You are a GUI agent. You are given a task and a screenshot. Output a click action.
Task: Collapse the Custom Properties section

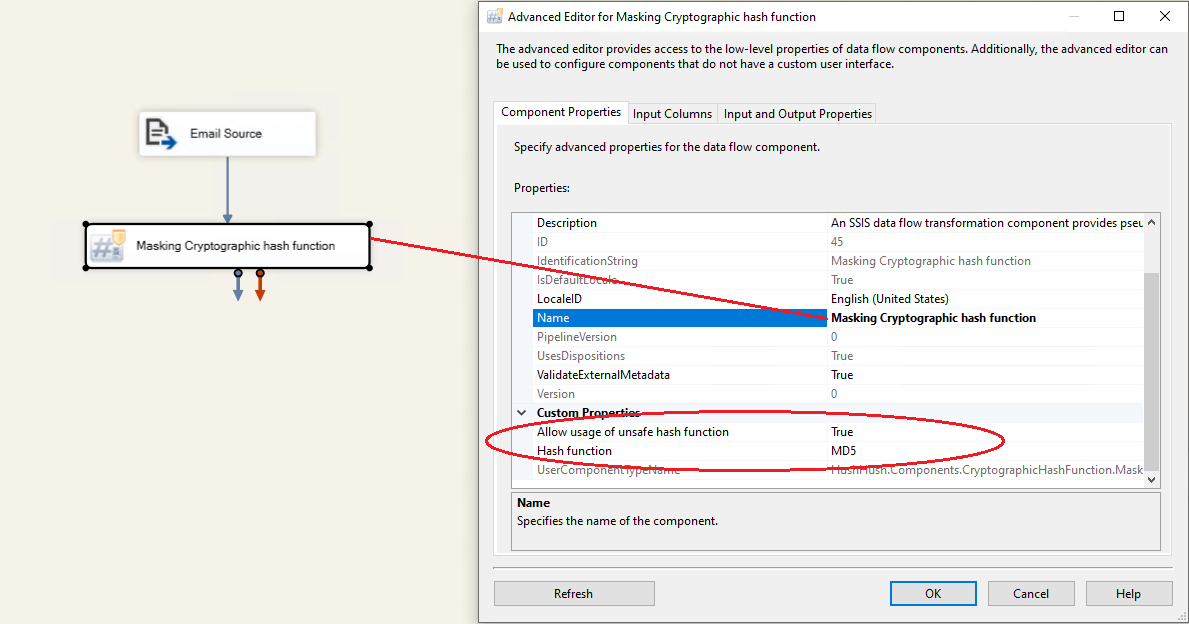[521, 413]
